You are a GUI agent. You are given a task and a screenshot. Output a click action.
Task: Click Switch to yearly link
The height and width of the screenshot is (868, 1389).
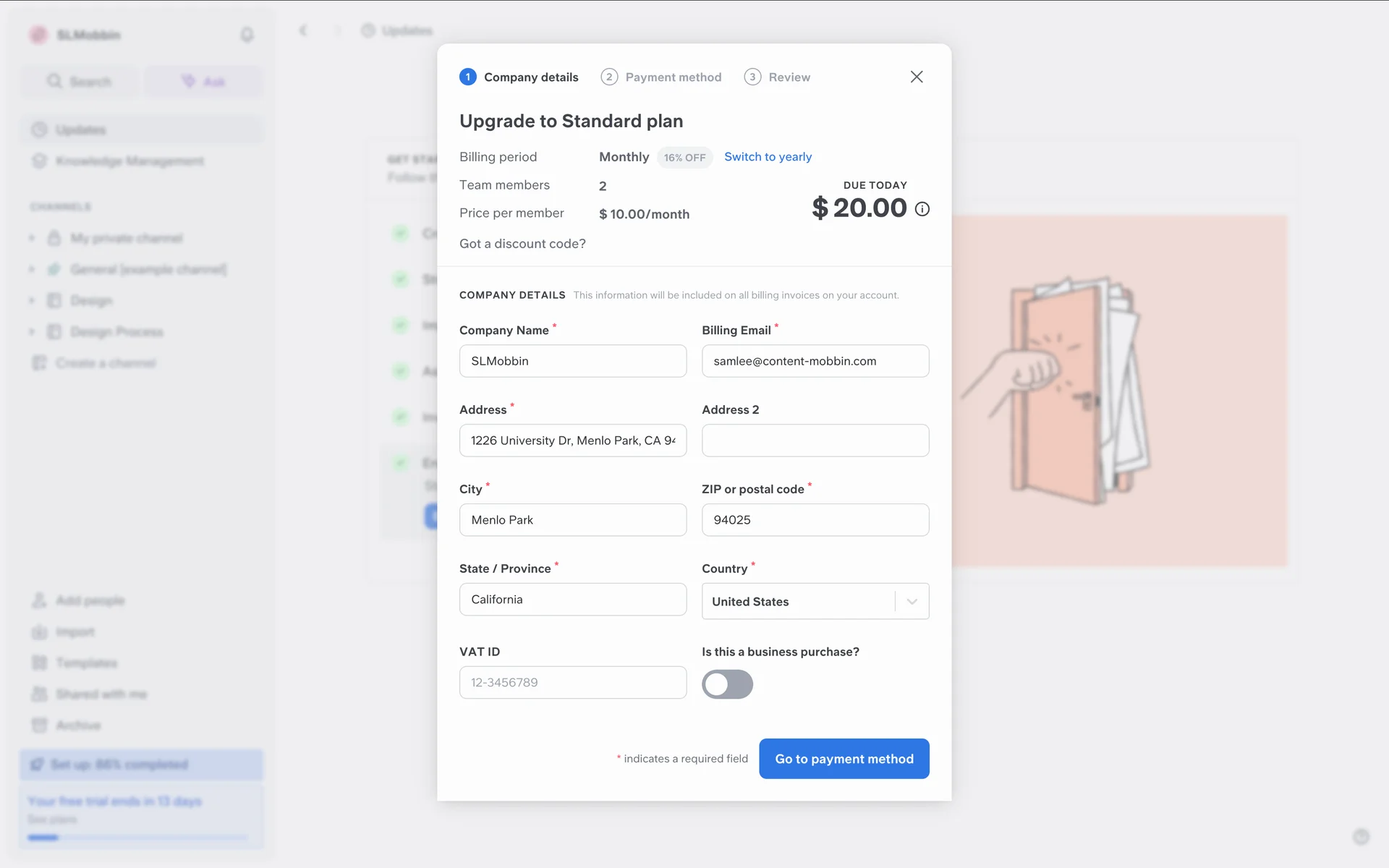768,157
